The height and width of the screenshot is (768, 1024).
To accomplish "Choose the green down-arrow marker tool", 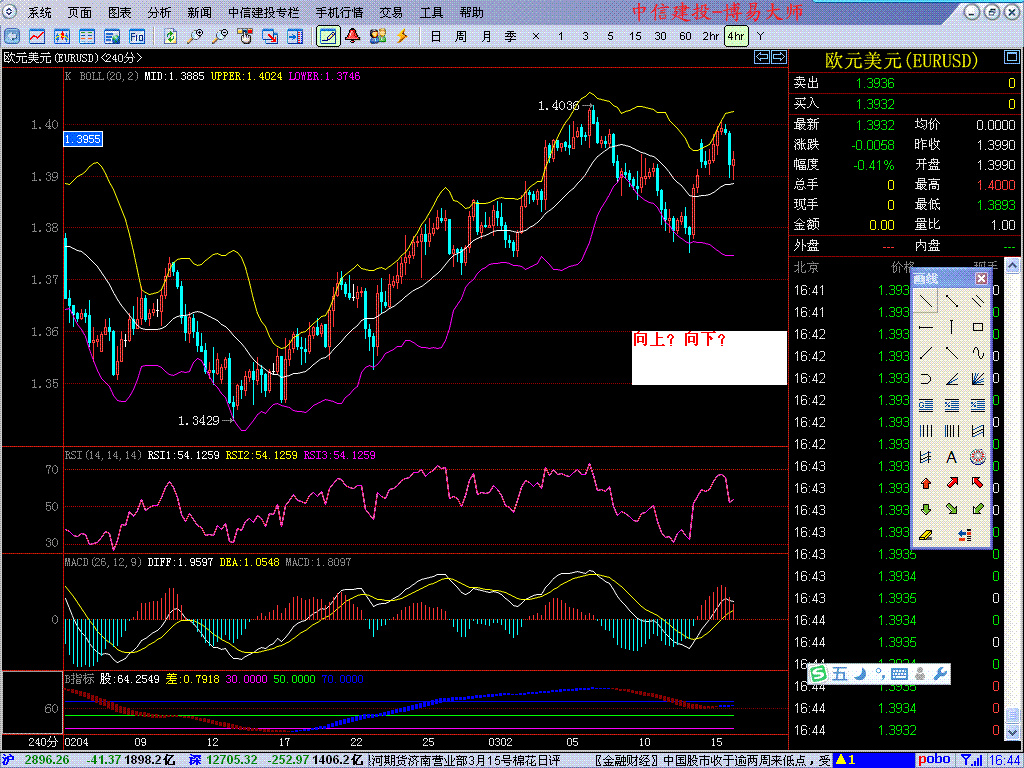I will coord(926,509).
